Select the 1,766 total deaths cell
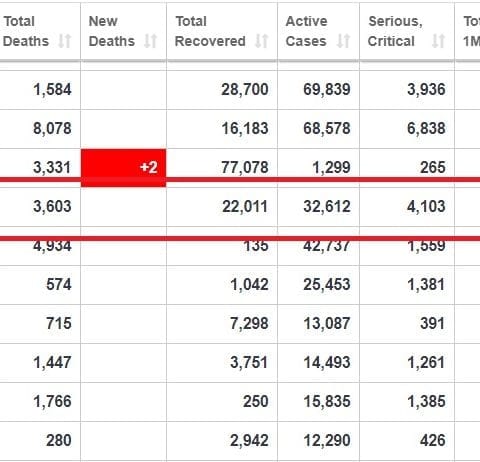 pos(40,402)
